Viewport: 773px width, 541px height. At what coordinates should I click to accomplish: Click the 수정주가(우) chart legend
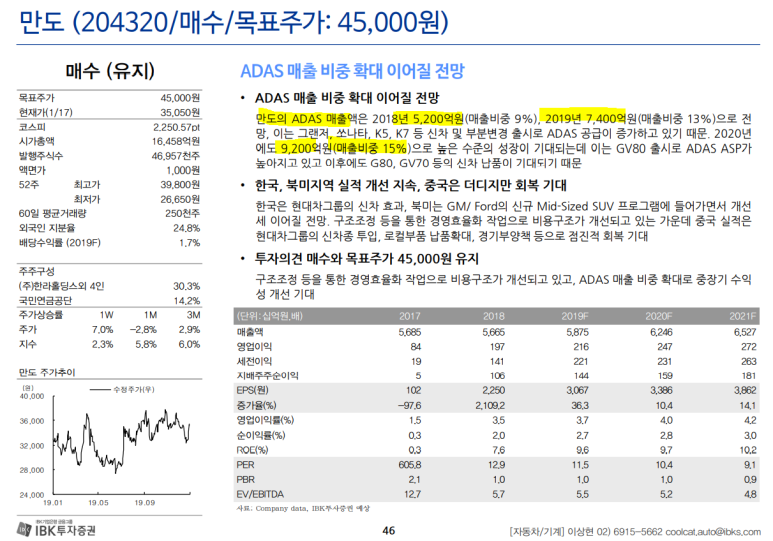click(123, 390)
